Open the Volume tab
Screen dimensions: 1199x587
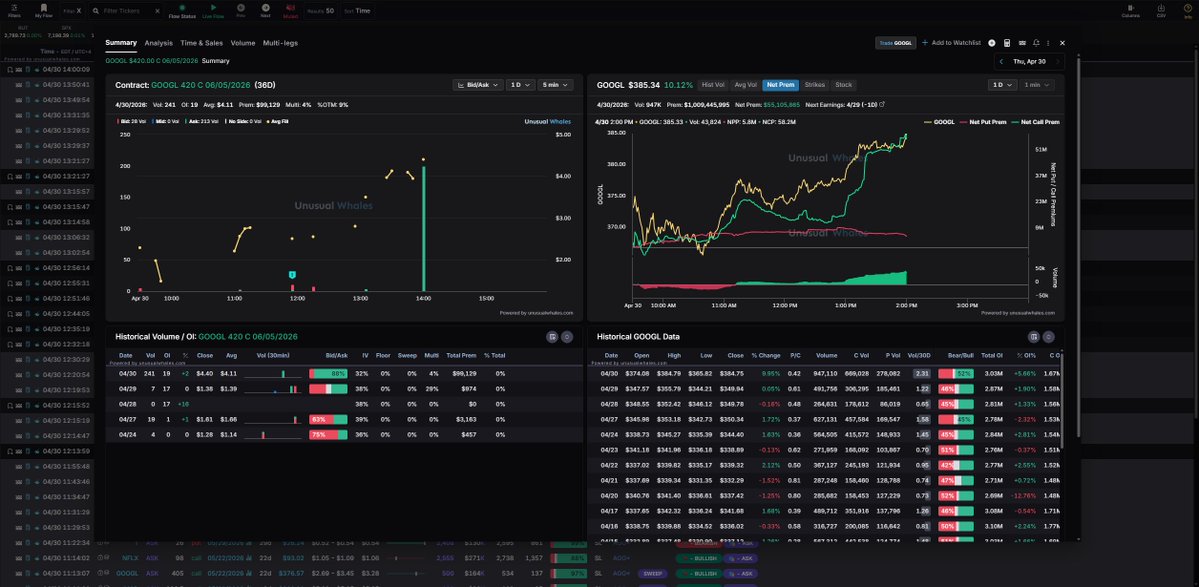[x=243, y=43]
